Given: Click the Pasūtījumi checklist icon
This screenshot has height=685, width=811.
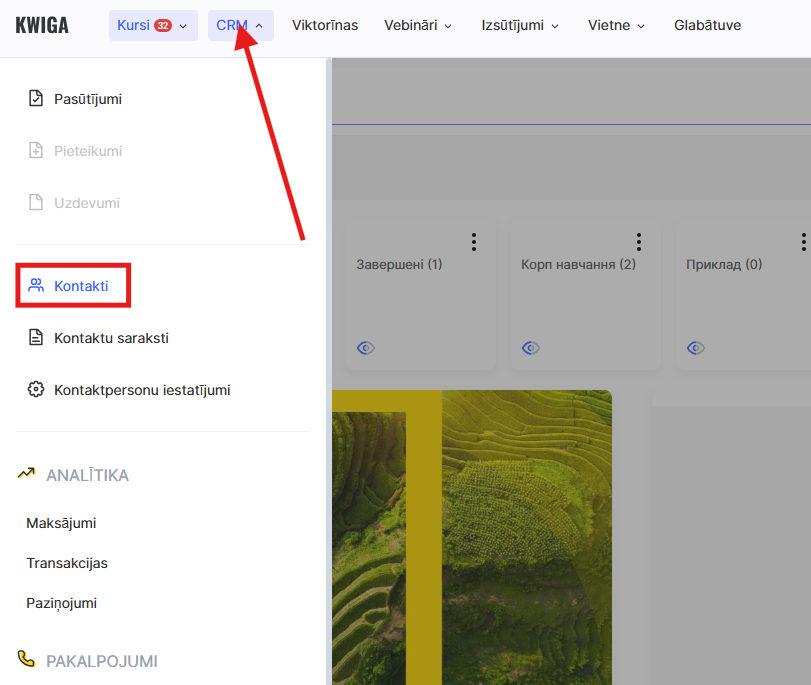Looking at the screenshot, I should click(x=36, y=99).
